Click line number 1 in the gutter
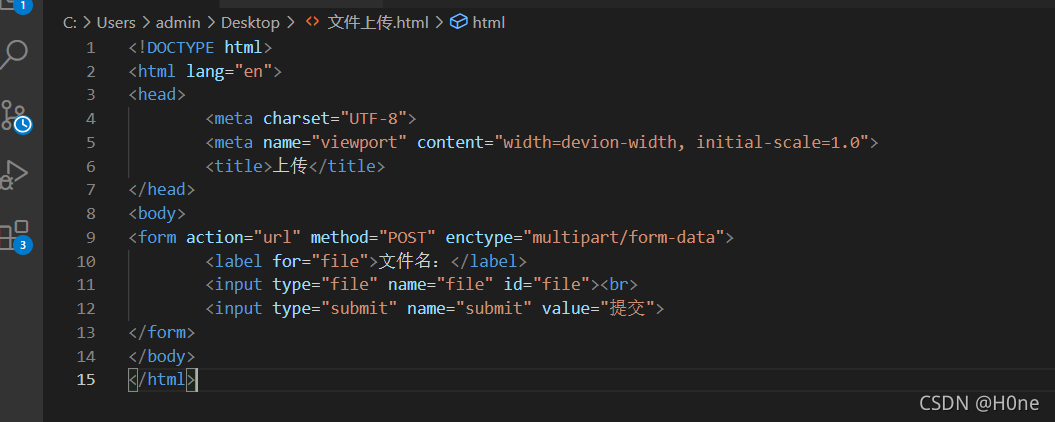 click(91, 48)
